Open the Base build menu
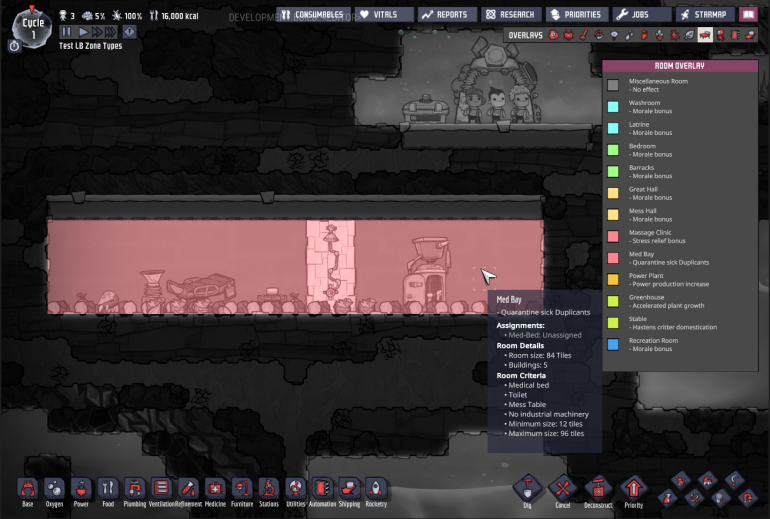Viewport: 770px width, 519px height. click(28, 489)
